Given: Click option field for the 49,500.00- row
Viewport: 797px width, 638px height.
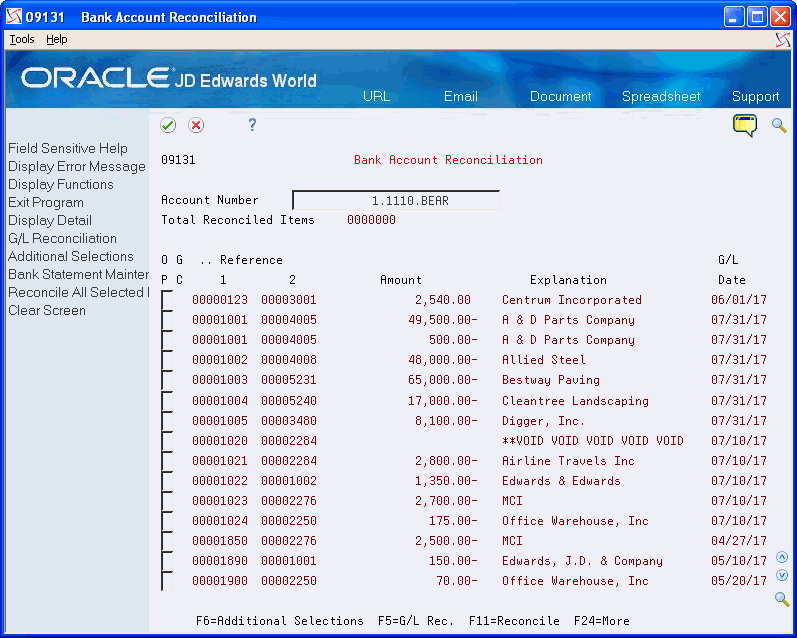Looking at the screenshot, I should (167, 320).
